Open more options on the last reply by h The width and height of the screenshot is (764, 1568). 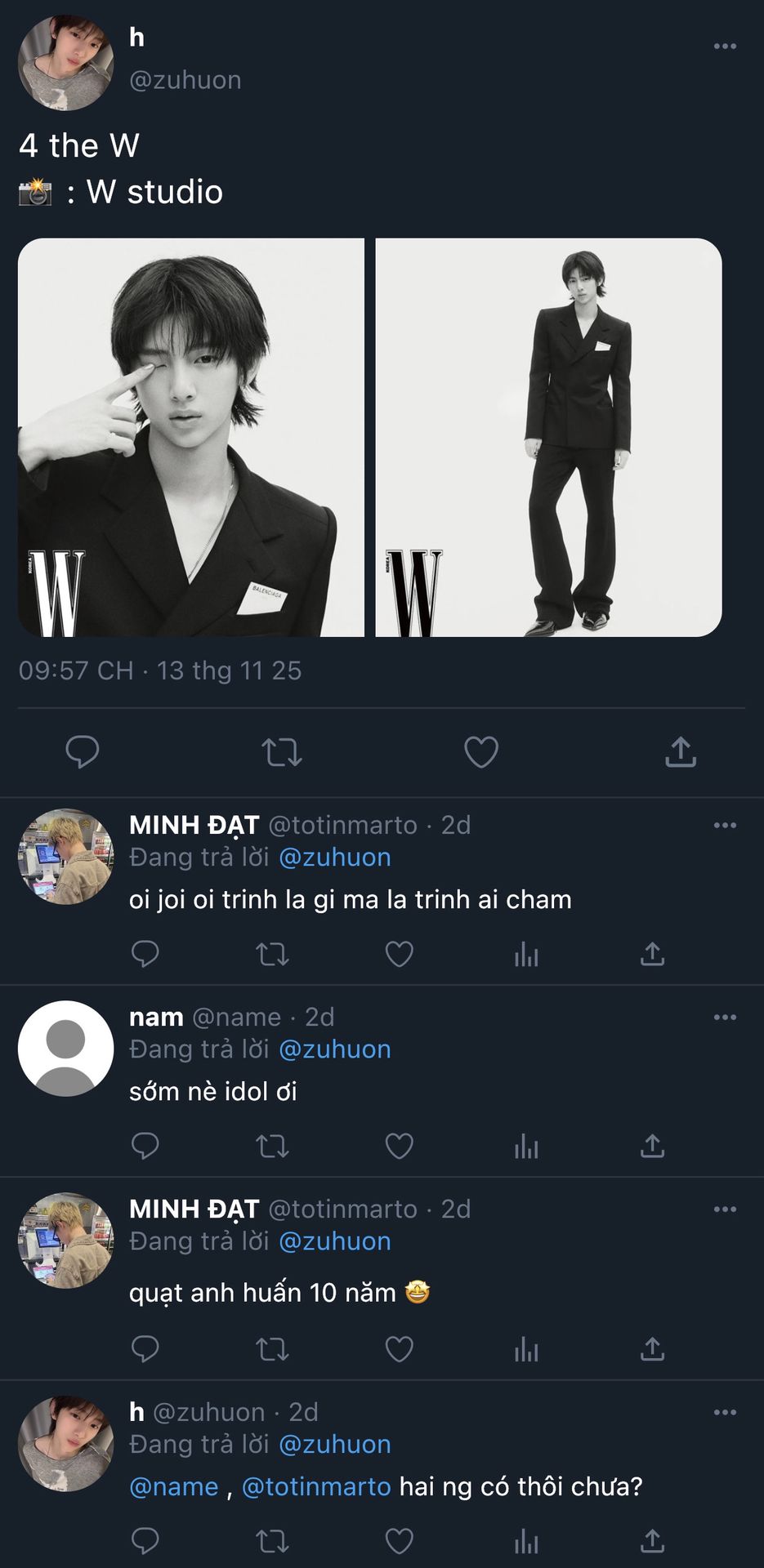point(725,1413)
